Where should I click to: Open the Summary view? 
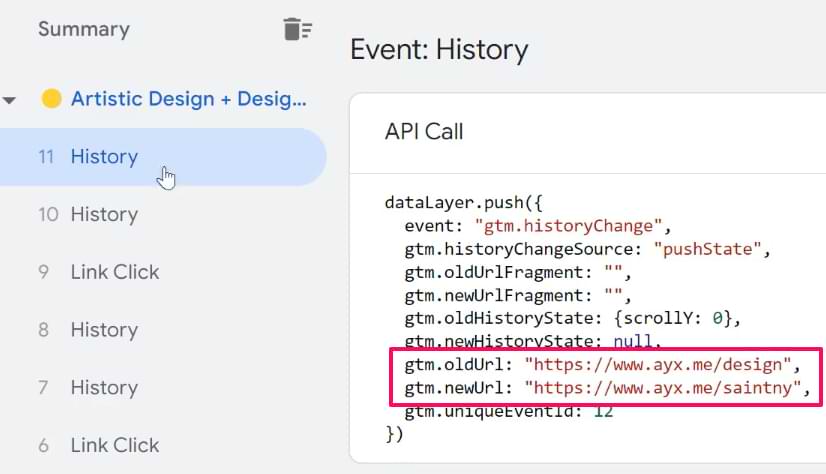(x=83, y=29)
